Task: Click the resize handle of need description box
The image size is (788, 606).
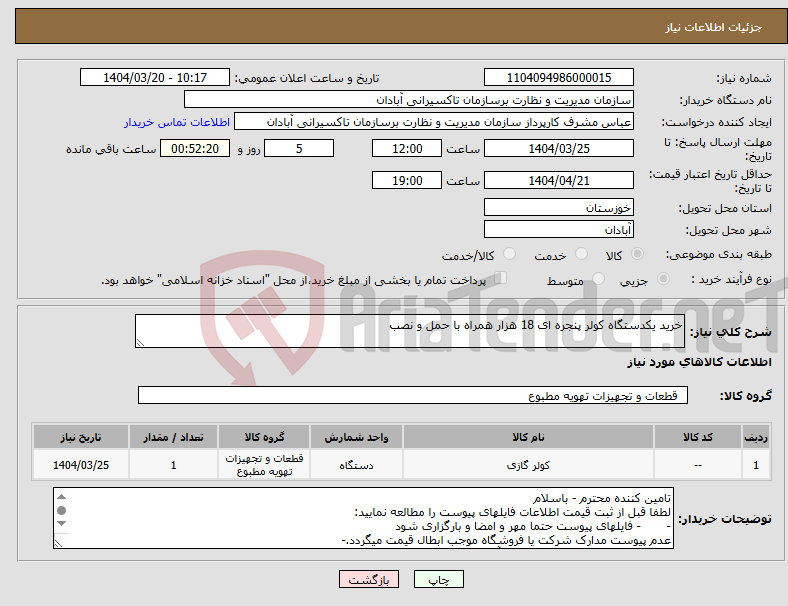Action: pyautogui.click(x=140, y=343)
